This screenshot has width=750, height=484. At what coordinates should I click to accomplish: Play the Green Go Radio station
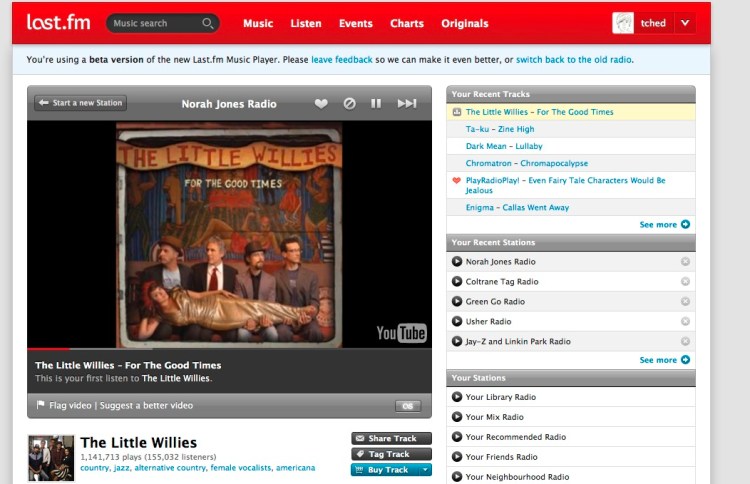tap(457, 302)
